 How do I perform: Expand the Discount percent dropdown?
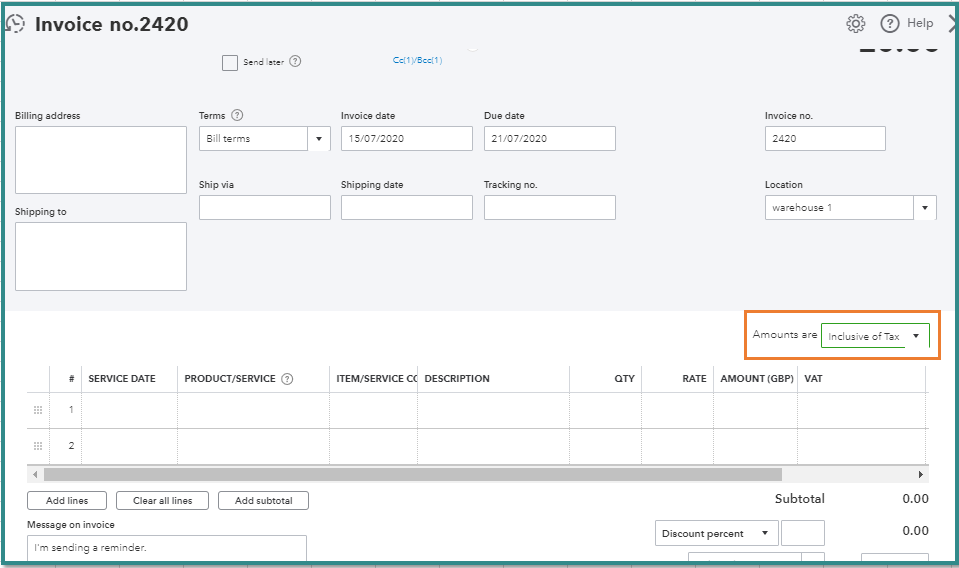click(765, 534)
